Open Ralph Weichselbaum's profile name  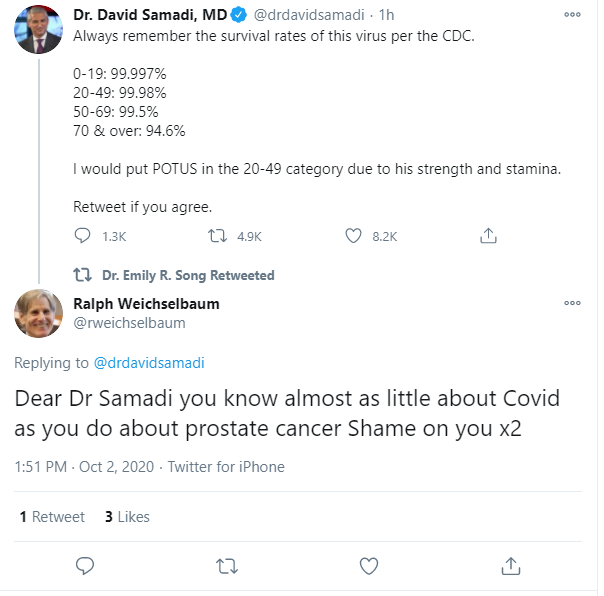(146, 303)
